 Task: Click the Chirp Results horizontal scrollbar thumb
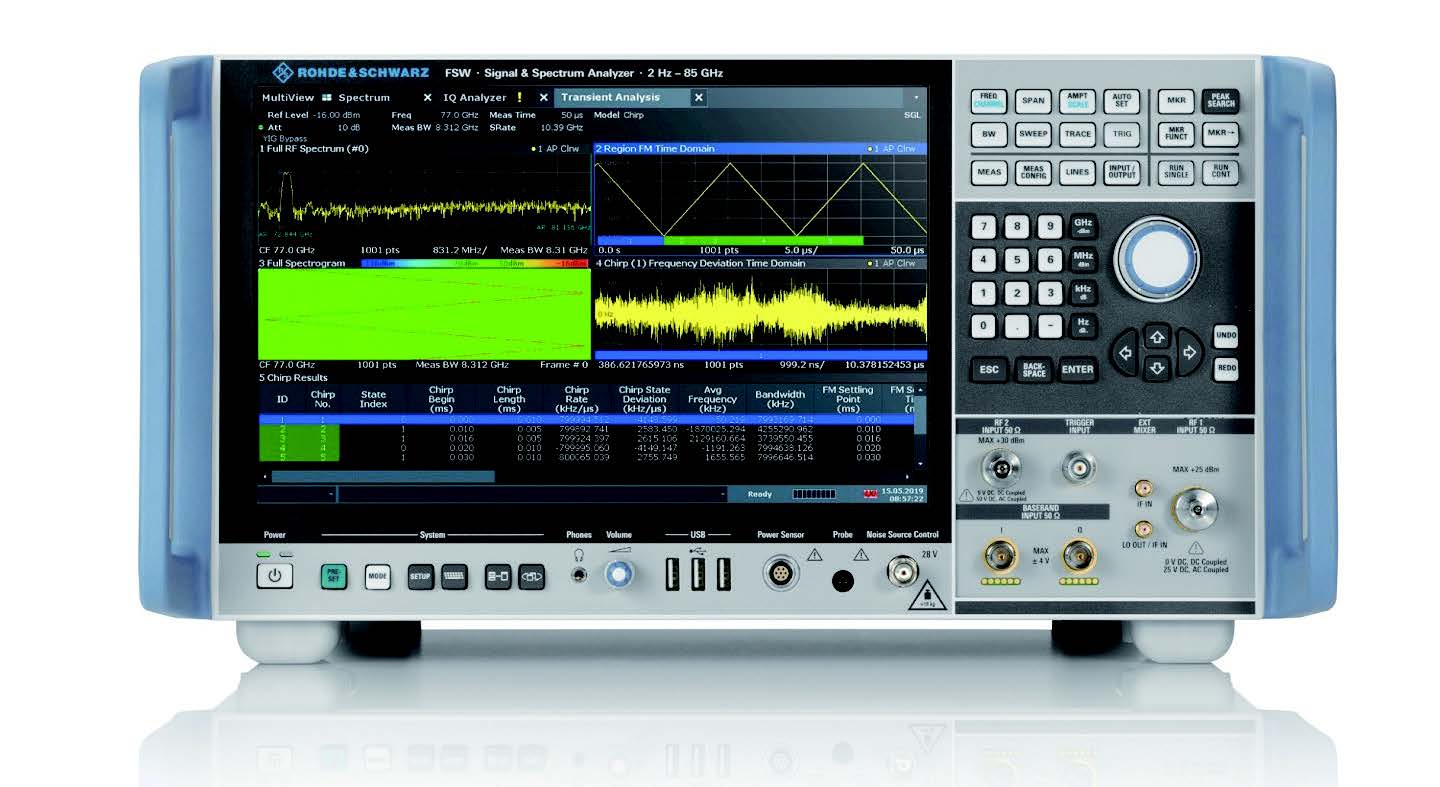coord(383,477)
